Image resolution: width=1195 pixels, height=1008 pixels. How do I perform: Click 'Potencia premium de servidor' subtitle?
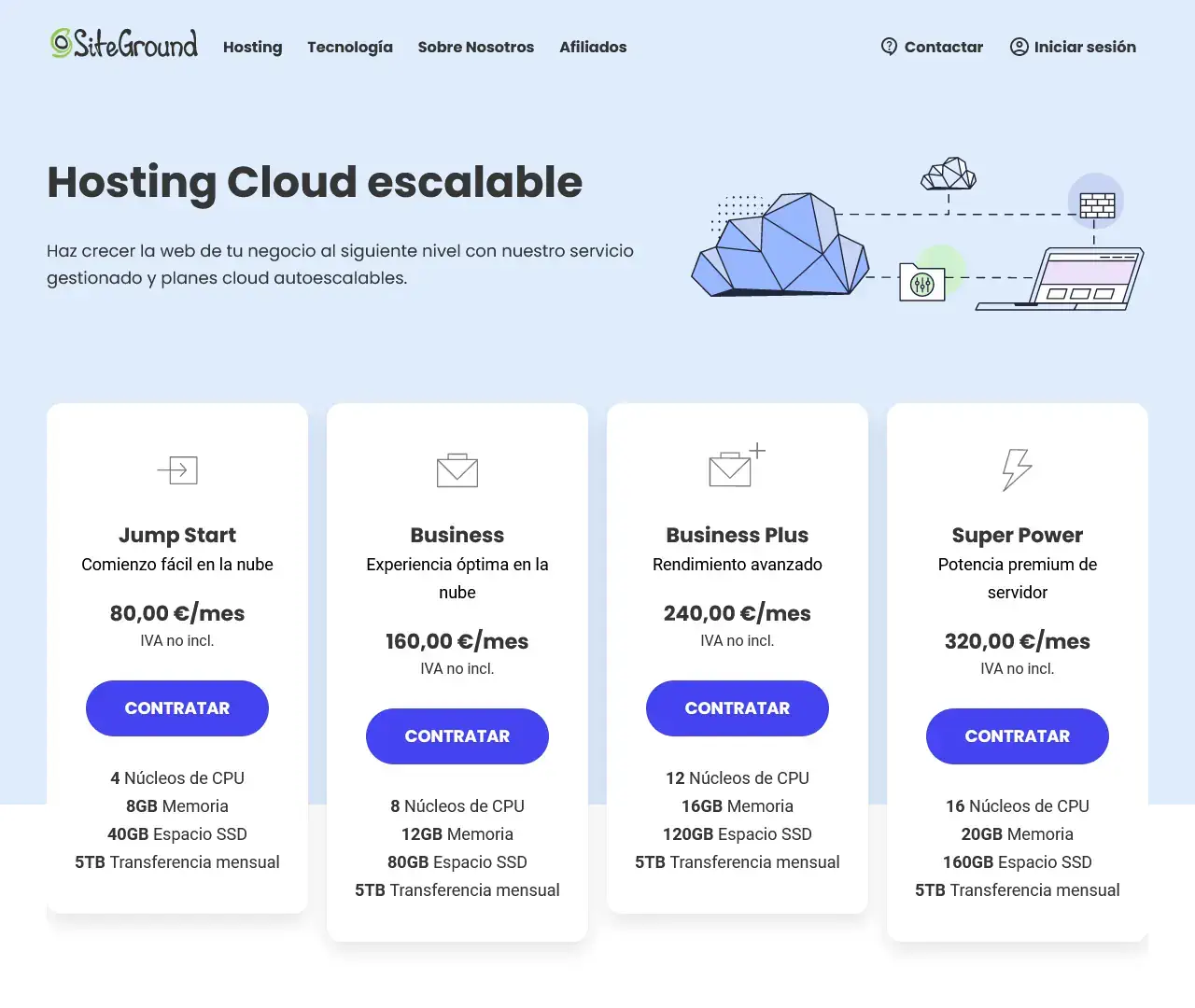(1018, 579)
